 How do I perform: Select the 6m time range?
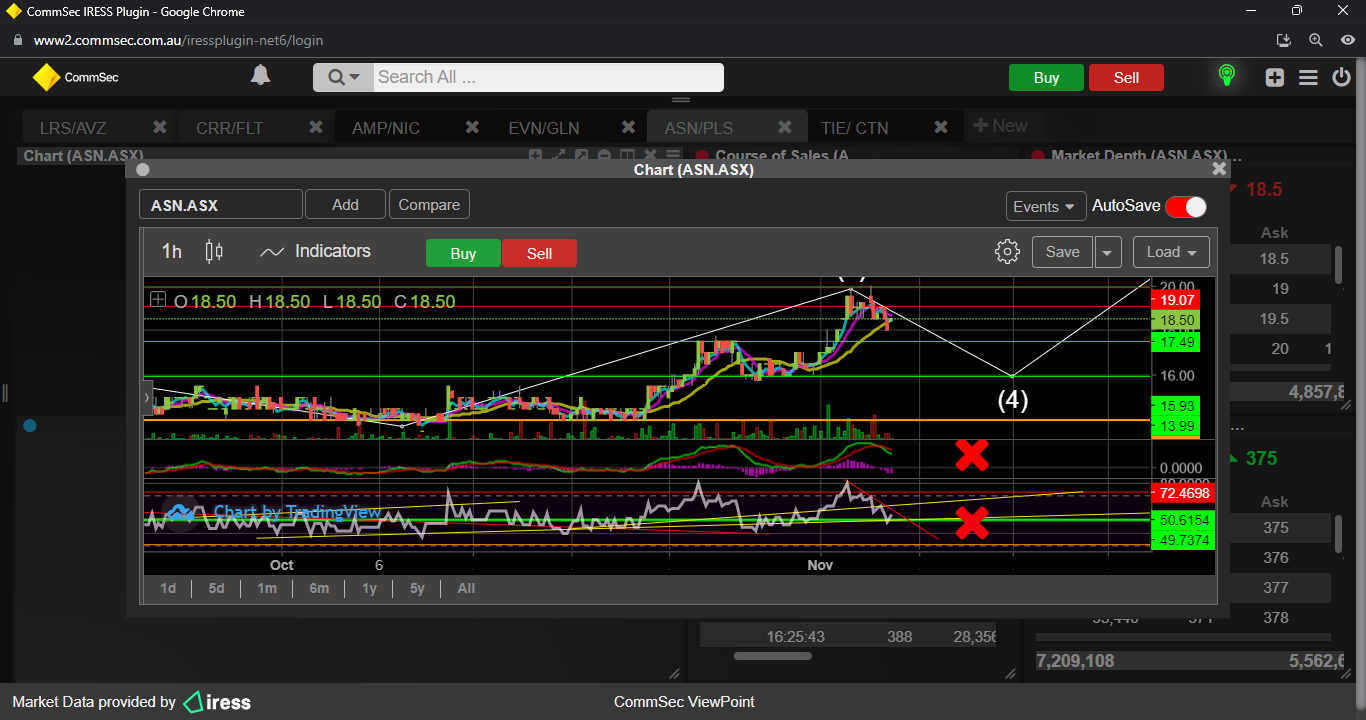point(319,588)
